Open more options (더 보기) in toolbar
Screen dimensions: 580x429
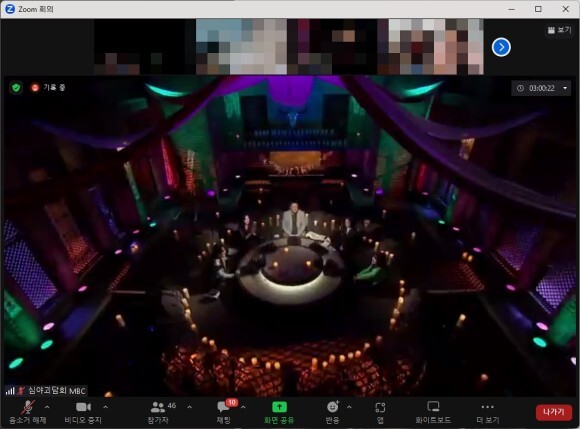click(488, 412)
